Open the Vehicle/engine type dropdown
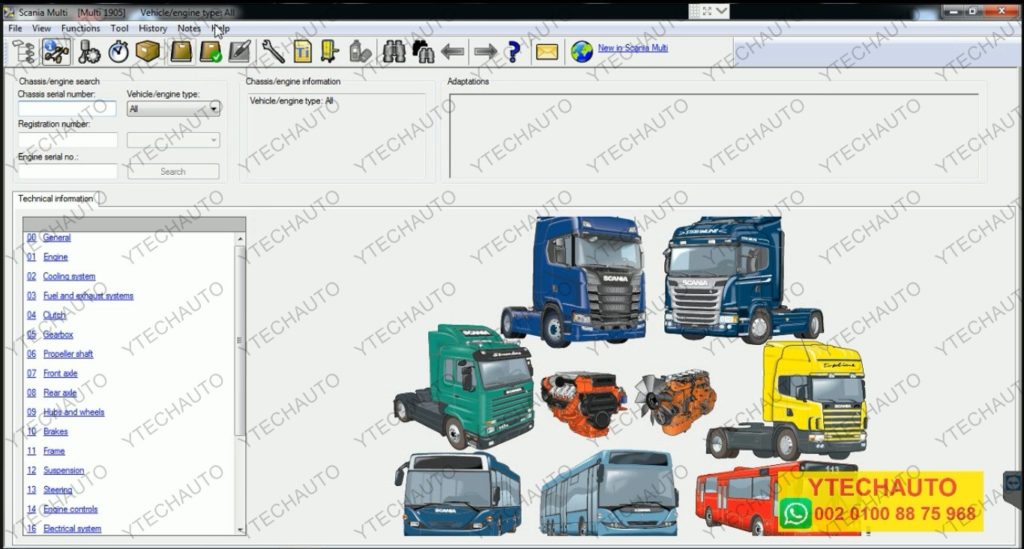Image resolution: width=1024 pixels, height=549 pixels. tap(173, 108)
